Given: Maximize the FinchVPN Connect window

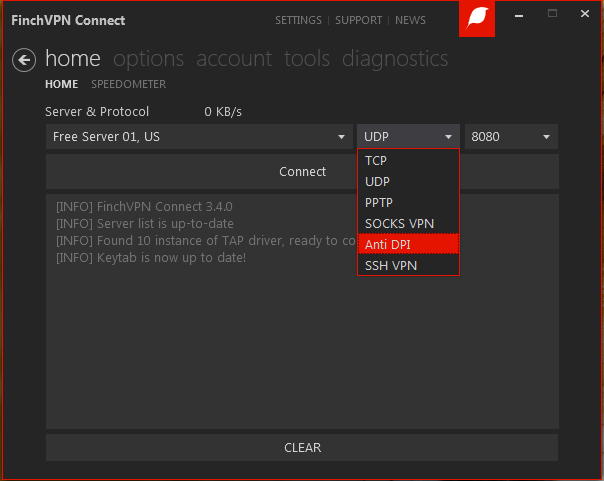Looking at the screenshot, I should [552, 14].
